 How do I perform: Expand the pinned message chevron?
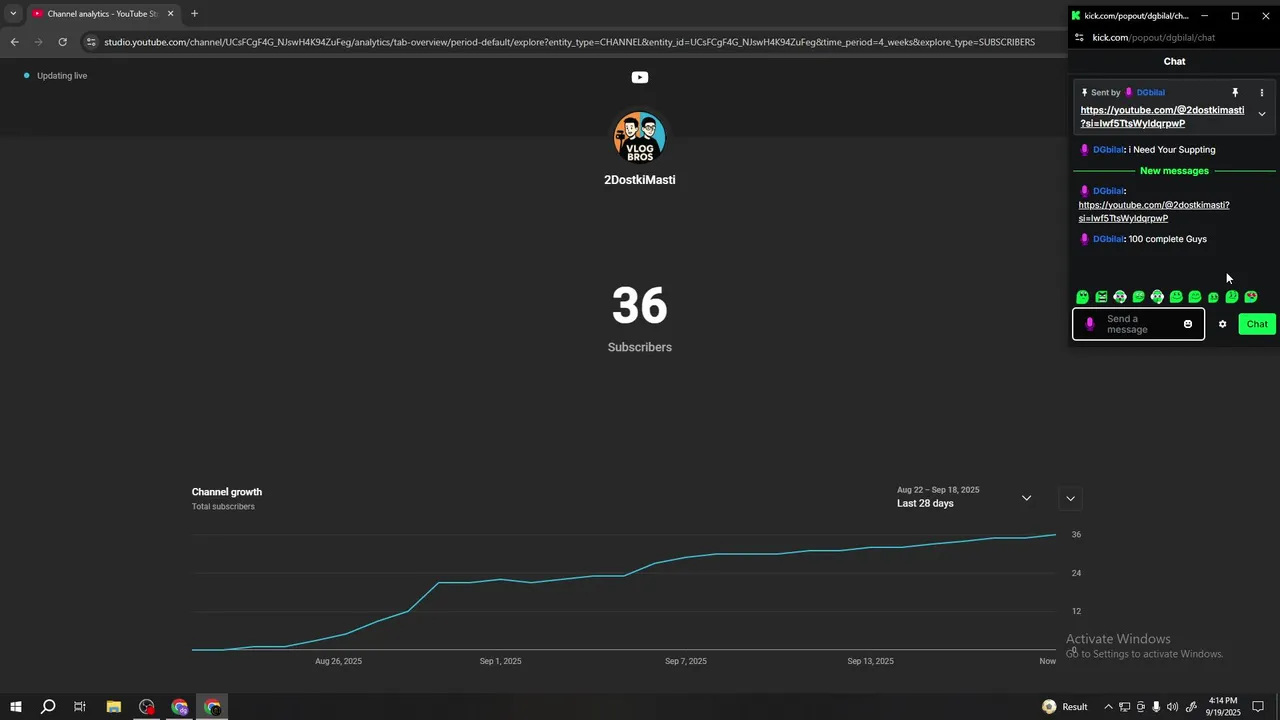coord(1262,114)
